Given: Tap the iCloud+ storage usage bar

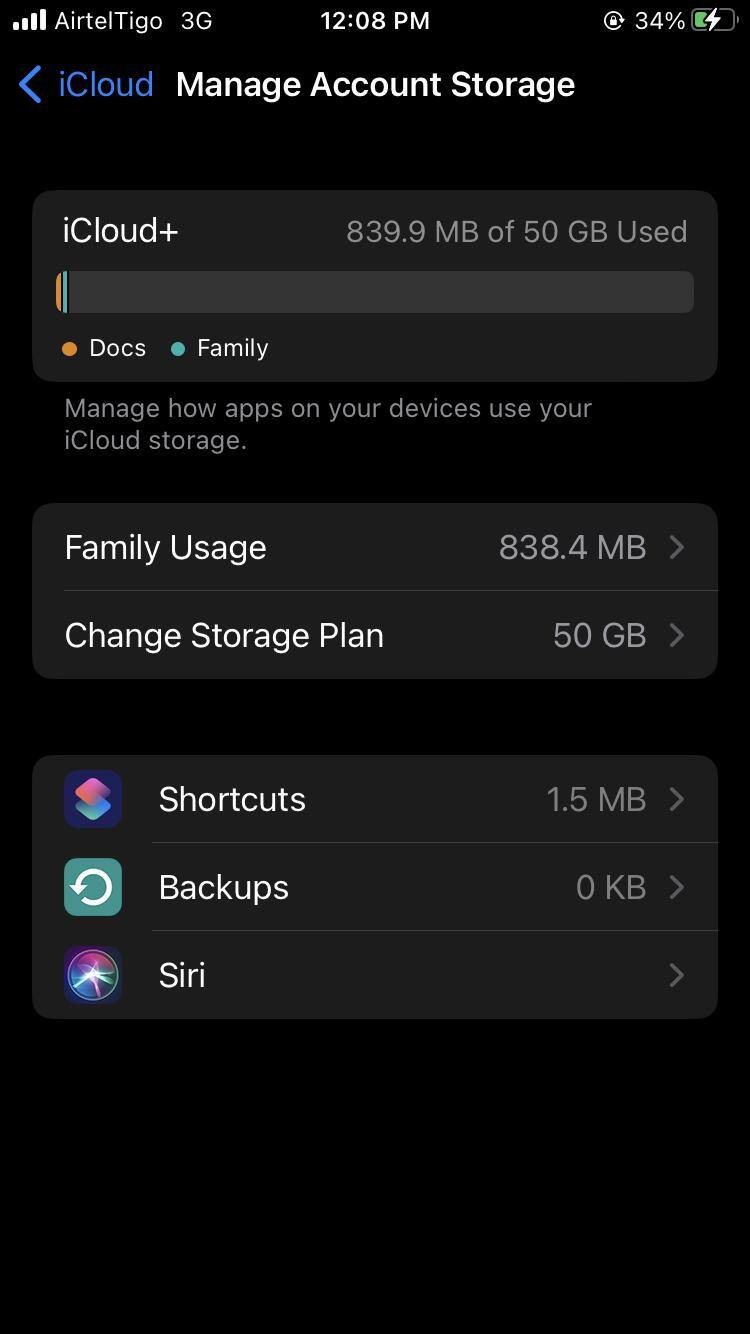Looking at the screenshot, I should [x=375, y=292].
